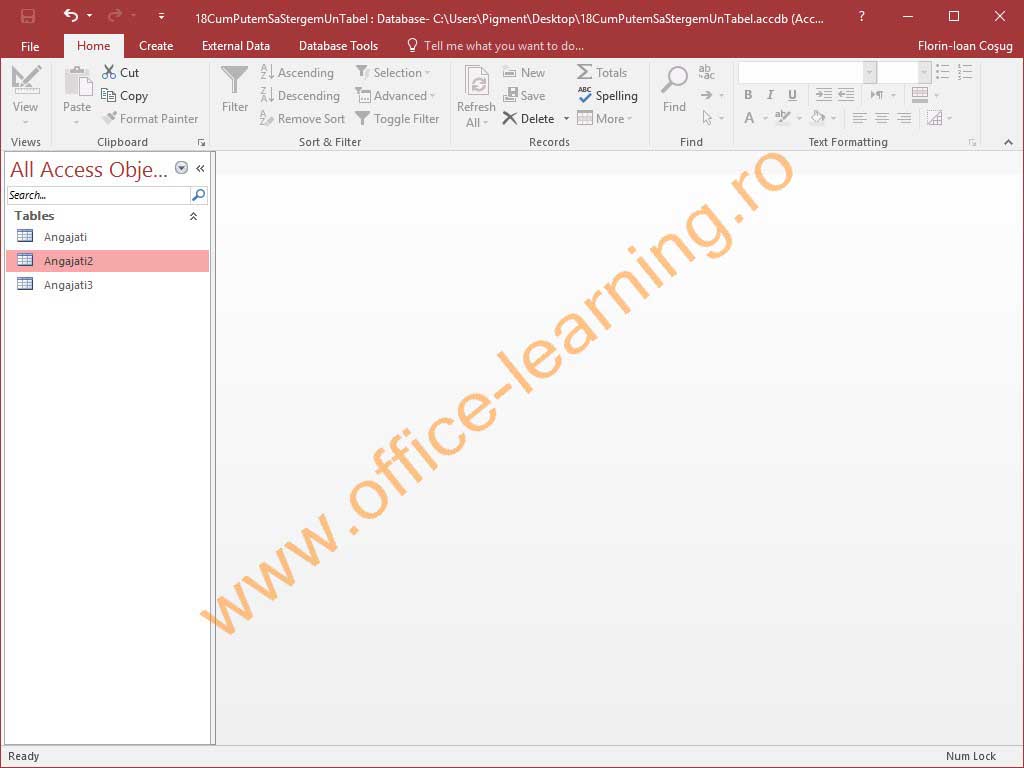Click the navigation pane Search box
The height and width of the screenshot is (768, 1024).
click(x=98, y=195)
